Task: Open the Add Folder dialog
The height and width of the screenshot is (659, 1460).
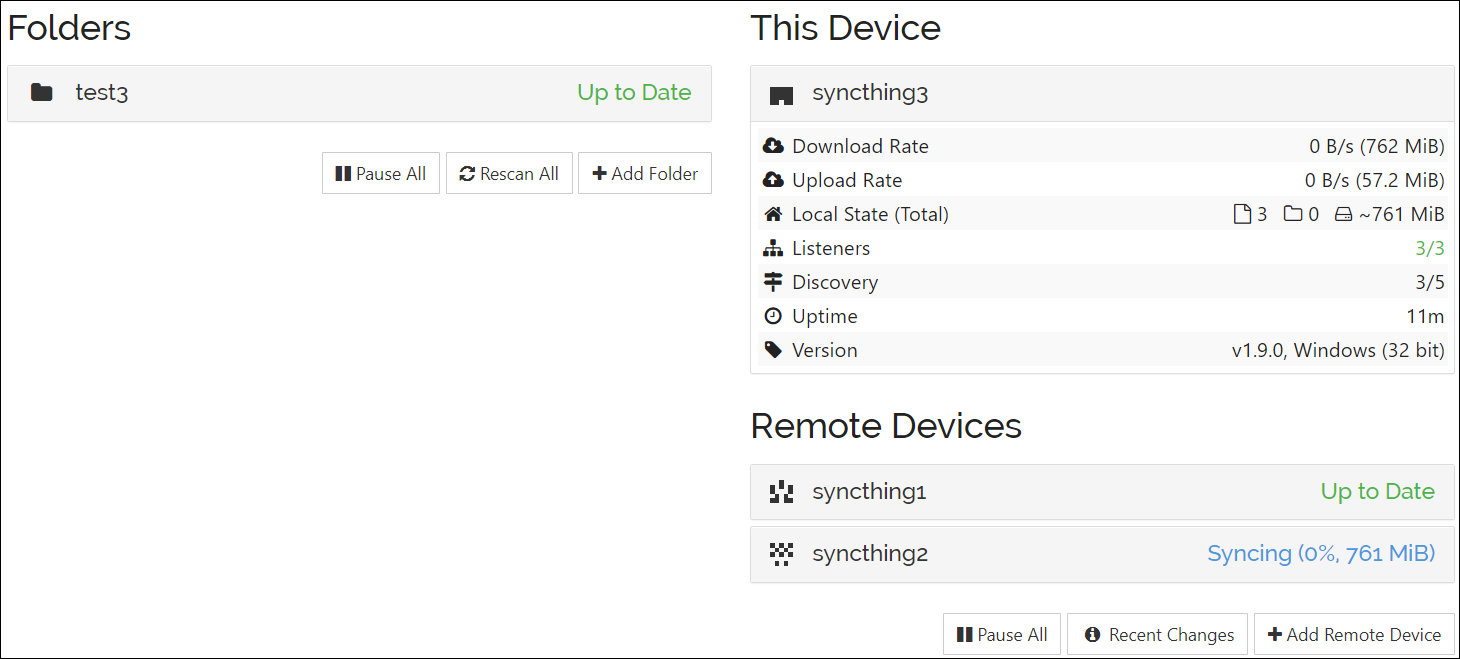Action: coord(644,173)
